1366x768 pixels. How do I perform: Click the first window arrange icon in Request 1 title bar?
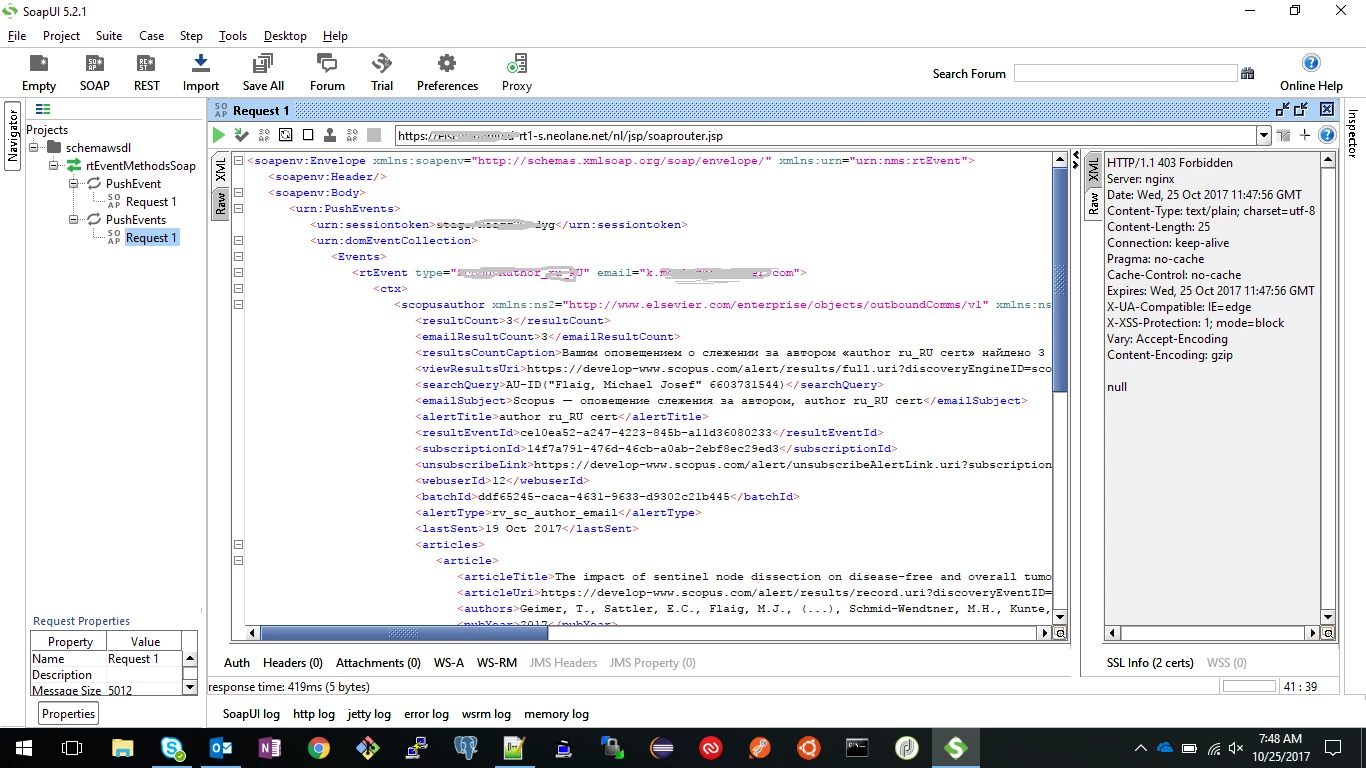[x=1283, y=110]
